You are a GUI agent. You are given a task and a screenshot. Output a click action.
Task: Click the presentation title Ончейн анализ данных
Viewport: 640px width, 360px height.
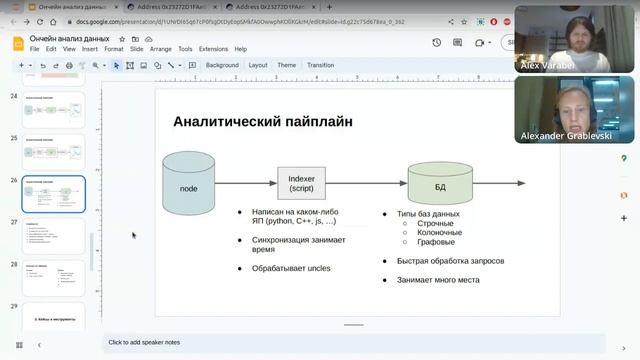coord(69,39)
